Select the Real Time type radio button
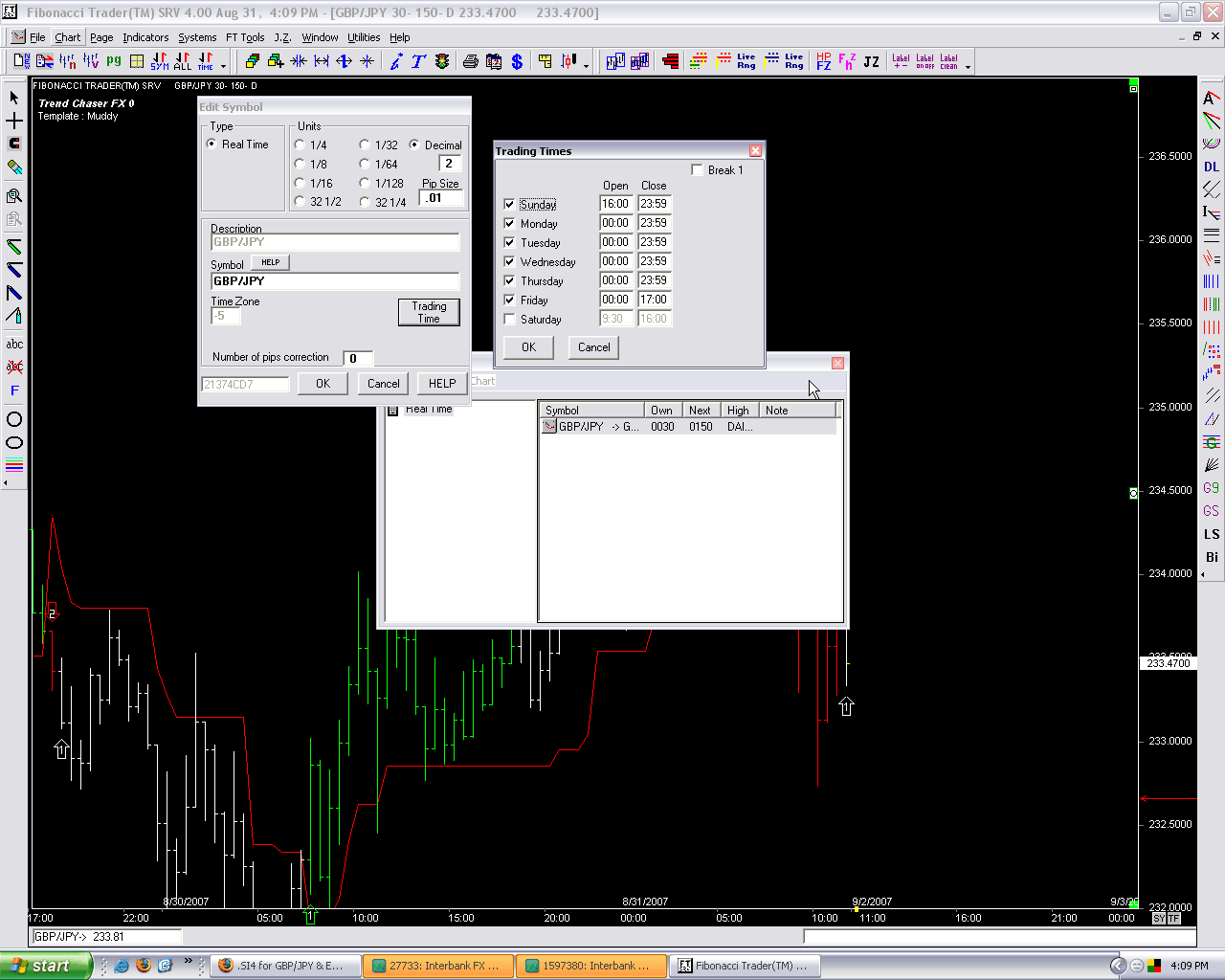Screen dimensions: 1225x980 (x=212, y=144)
